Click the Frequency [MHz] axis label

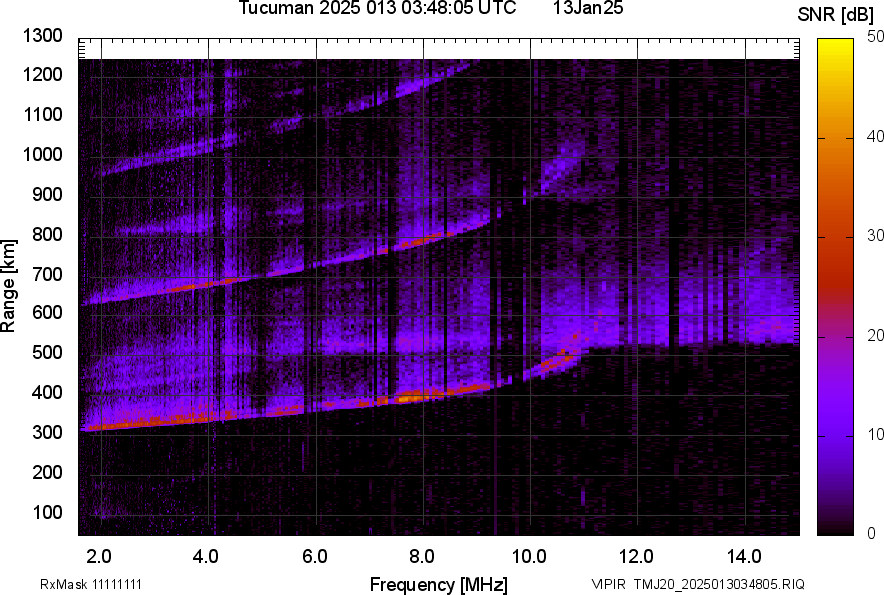click(x=438, y=584)
